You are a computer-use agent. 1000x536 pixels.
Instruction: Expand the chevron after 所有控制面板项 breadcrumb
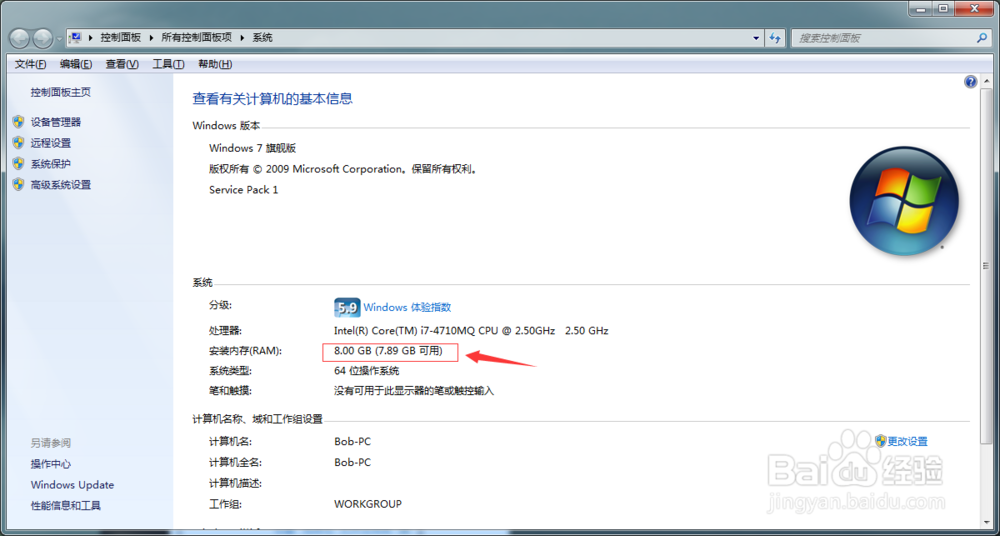[242, 38]
